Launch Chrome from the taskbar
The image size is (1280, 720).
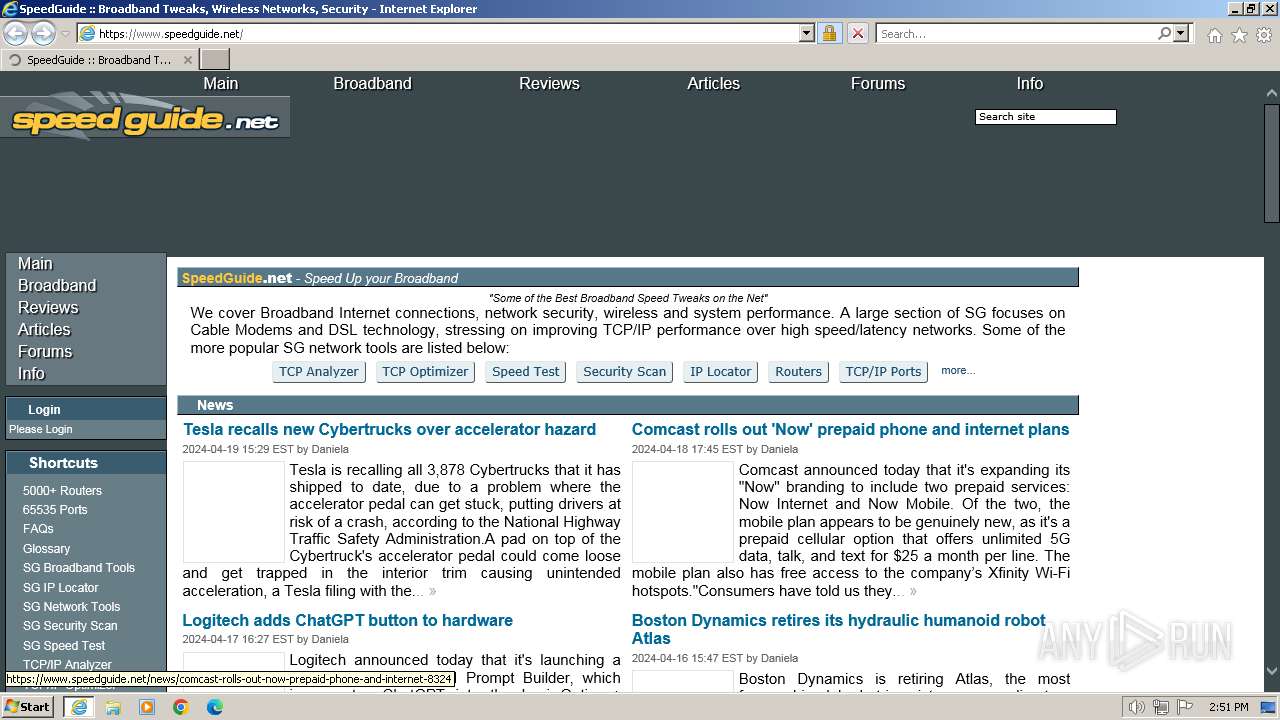pyautogui.click(x=181, y=707)
